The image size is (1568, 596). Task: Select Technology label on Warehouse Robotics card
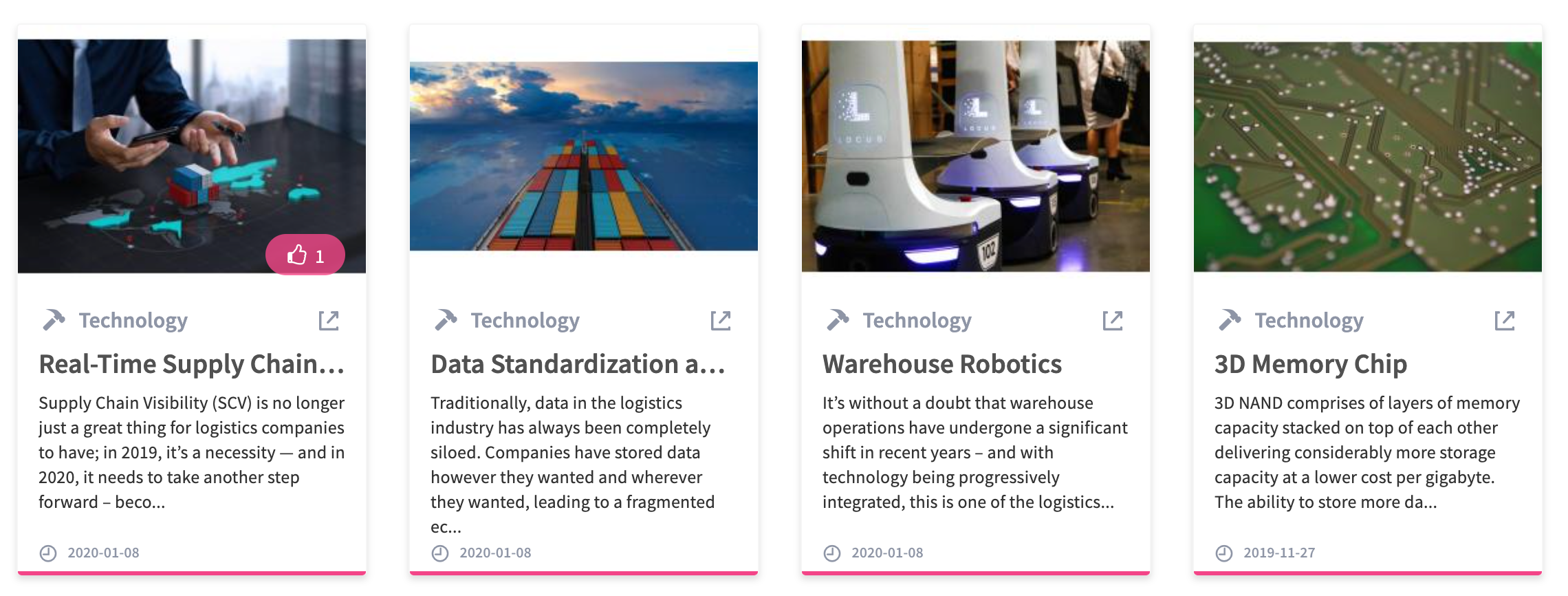click(917, 321)
